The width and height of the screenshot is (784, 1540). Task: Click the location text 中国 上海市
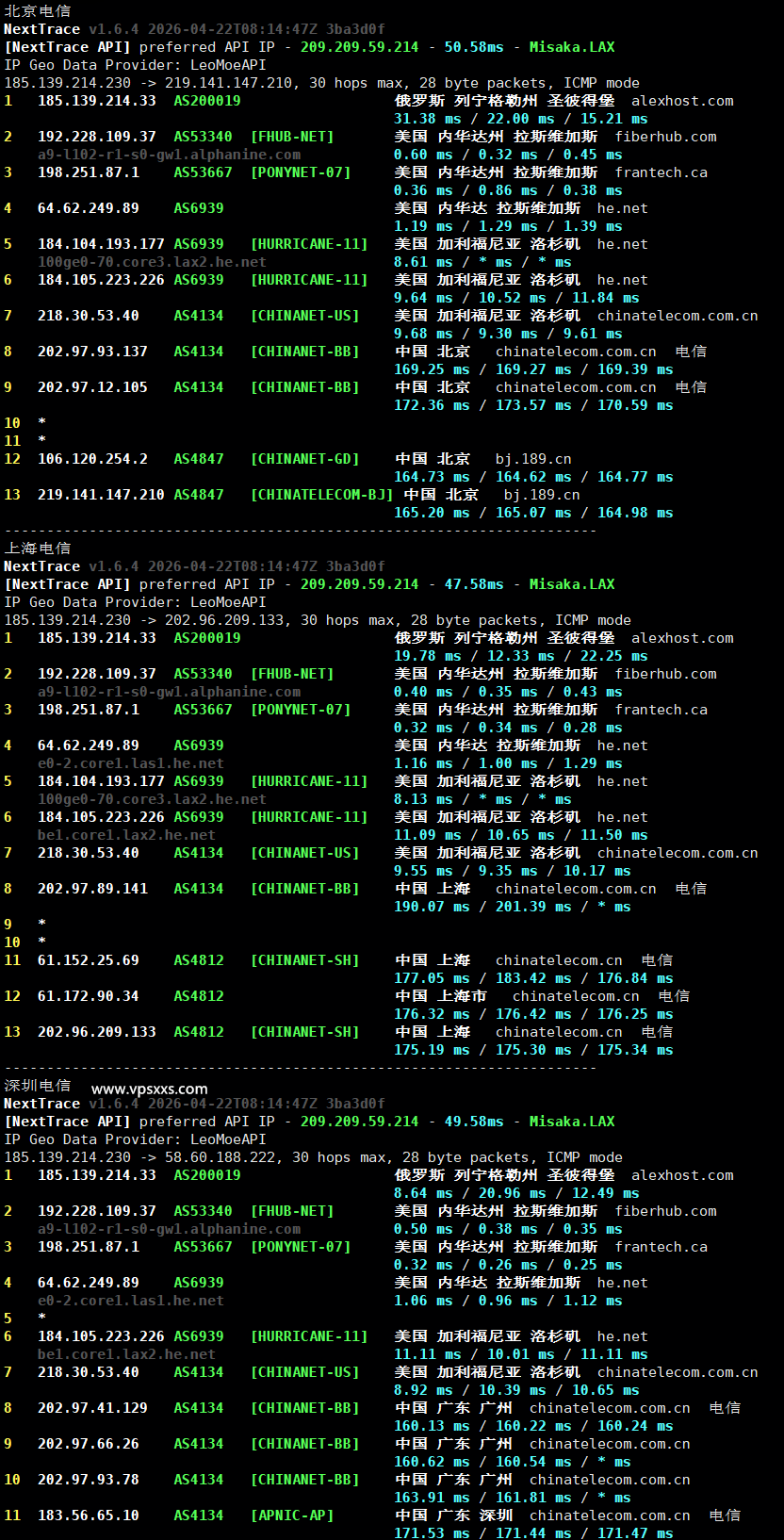point(440,995)
